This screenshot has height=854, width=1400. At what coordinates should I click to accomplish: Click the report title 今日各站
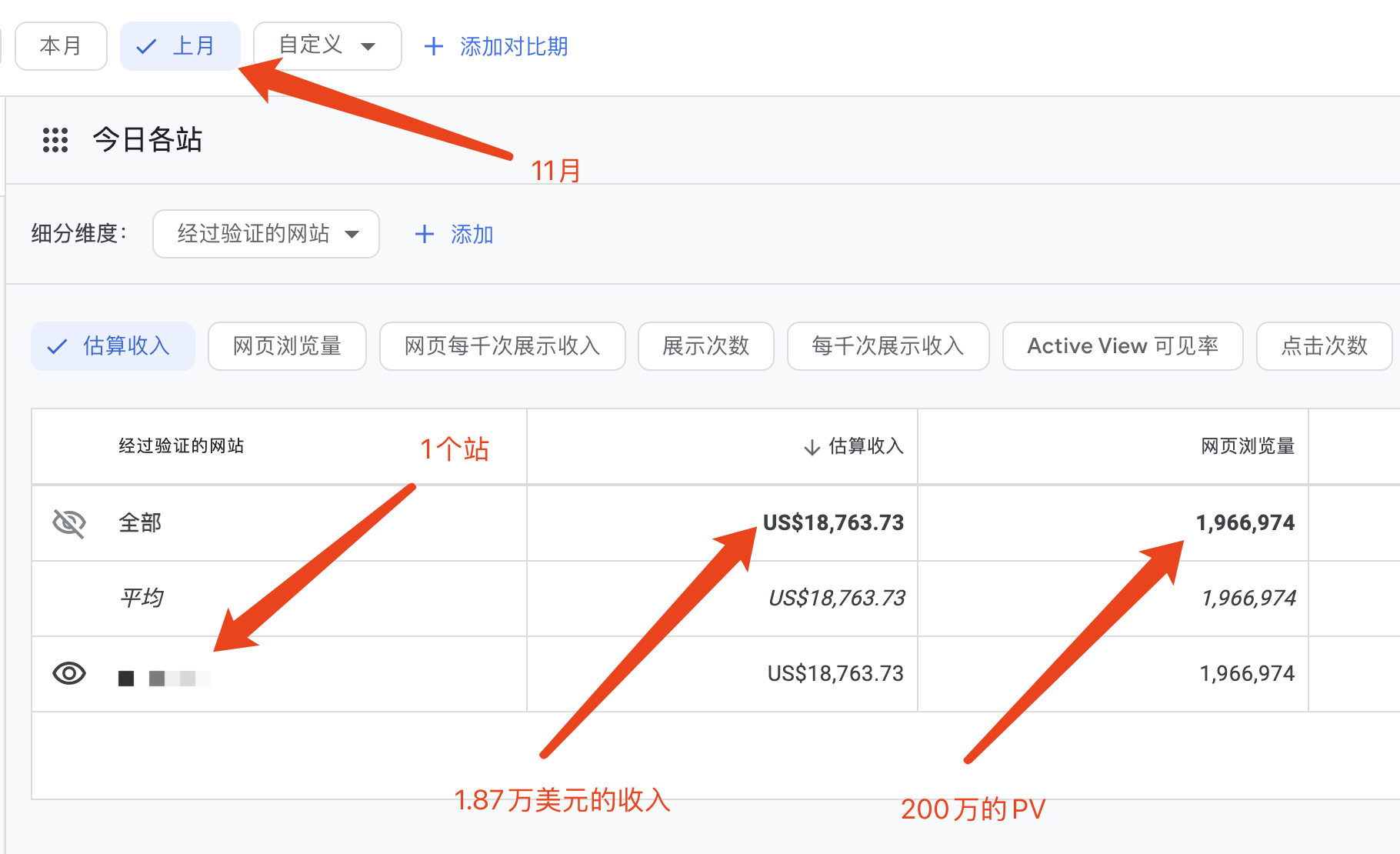[148, 140]
